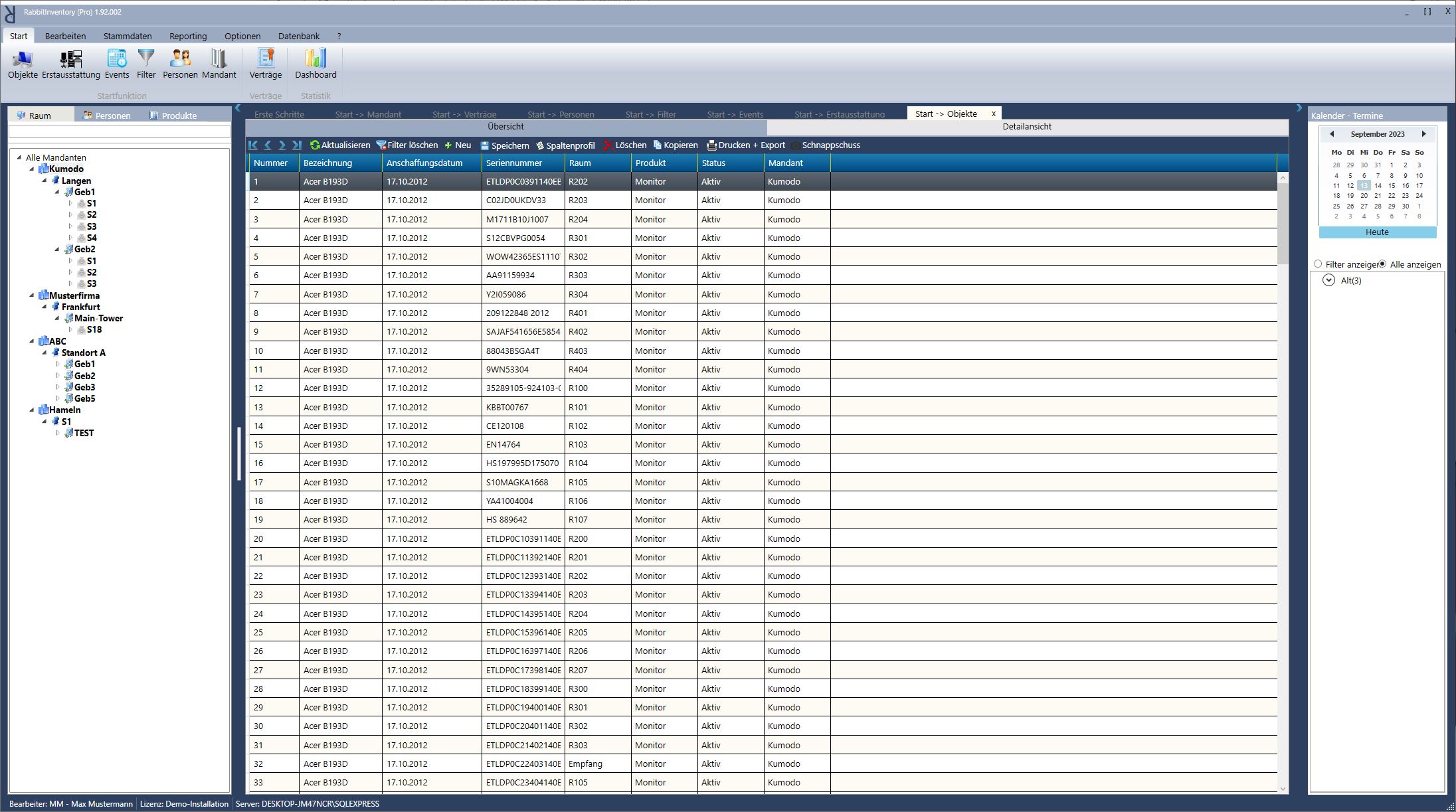Click the Heute calendar button
1456x812 pixels.
[x=1377, y=232]
